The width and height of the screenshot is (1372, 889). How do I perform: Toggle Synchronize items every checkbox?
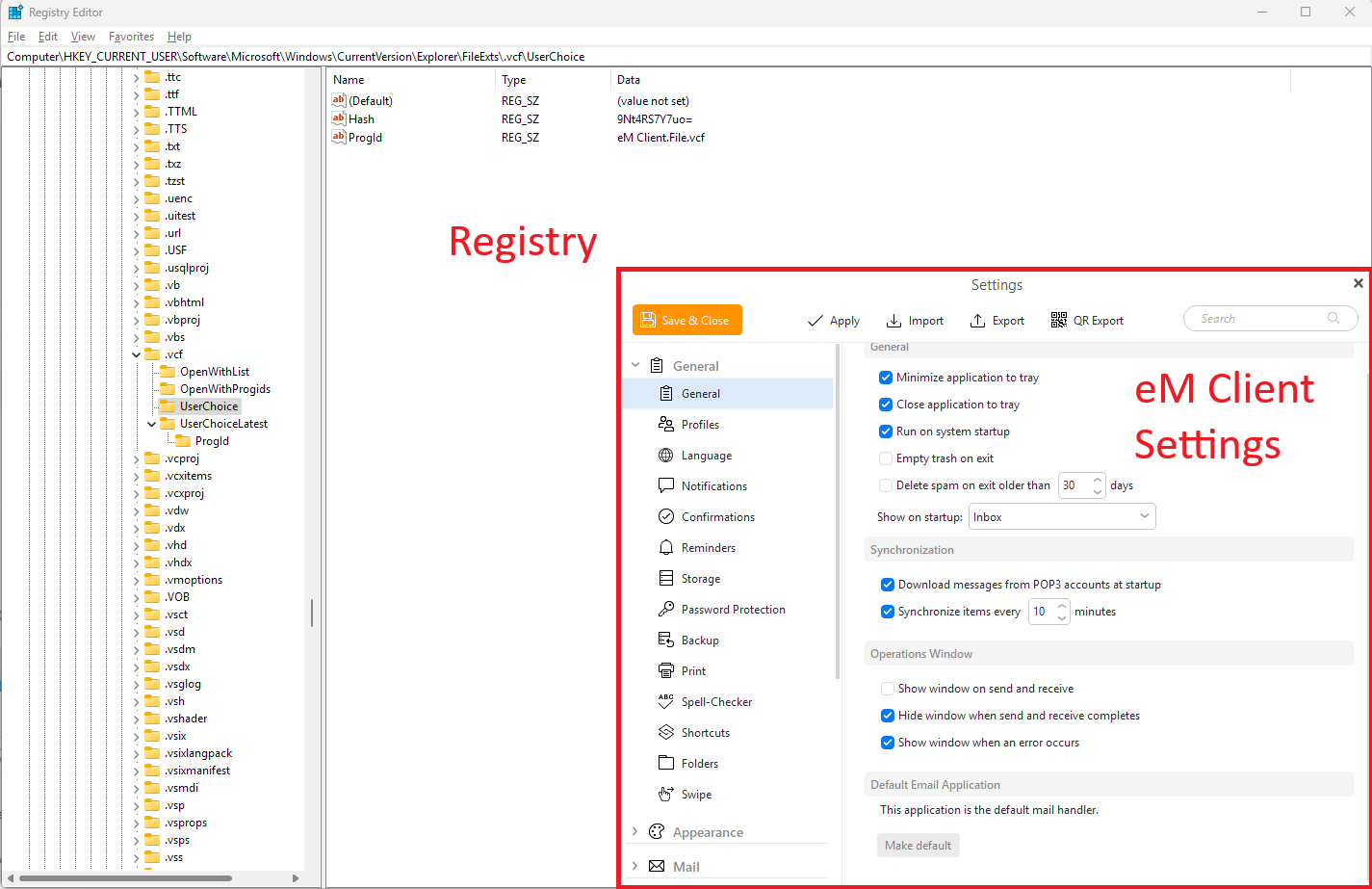tap(888, 612)
